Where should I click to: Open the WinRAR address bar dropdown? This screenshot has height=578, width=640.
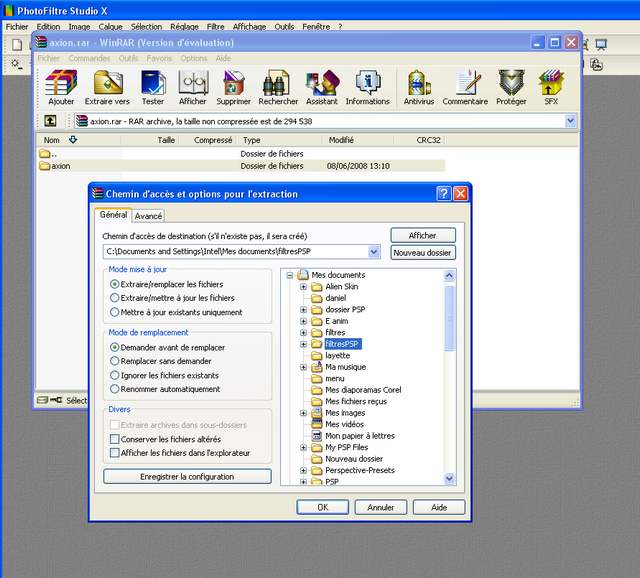[571, 121]
